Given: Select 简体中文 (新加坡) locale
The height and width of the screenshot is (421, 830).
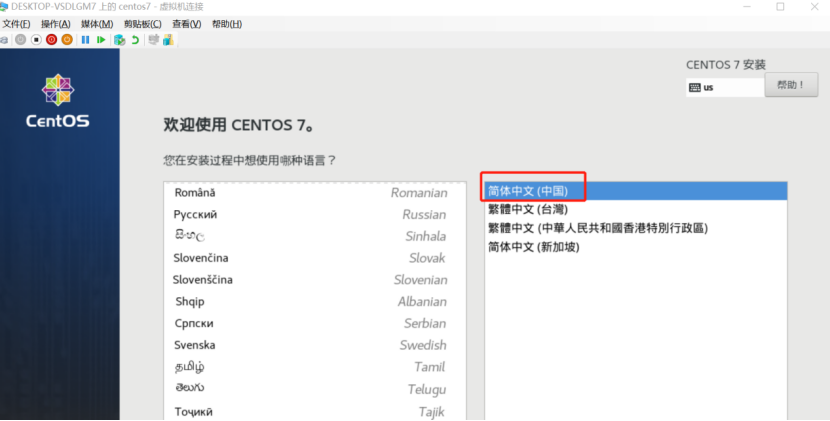Looking at the screenshot, I should [636, 247].
